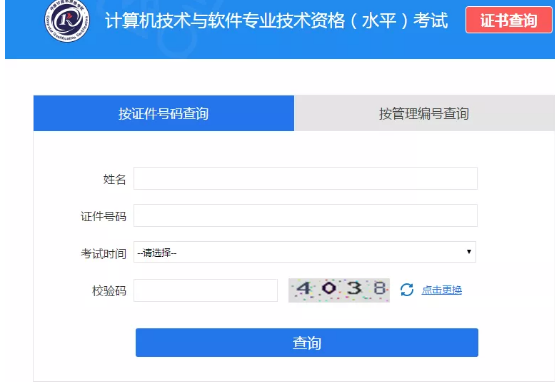Click the 校验码 label
The height and width of the screenshot is (382, 555).
coord(109,291)
